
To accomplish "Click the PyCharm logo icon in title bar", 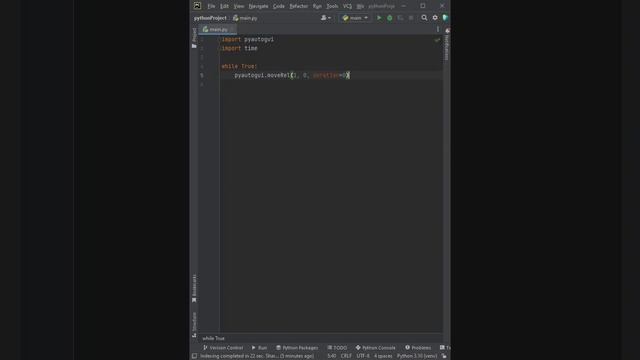I will [197, 6].
